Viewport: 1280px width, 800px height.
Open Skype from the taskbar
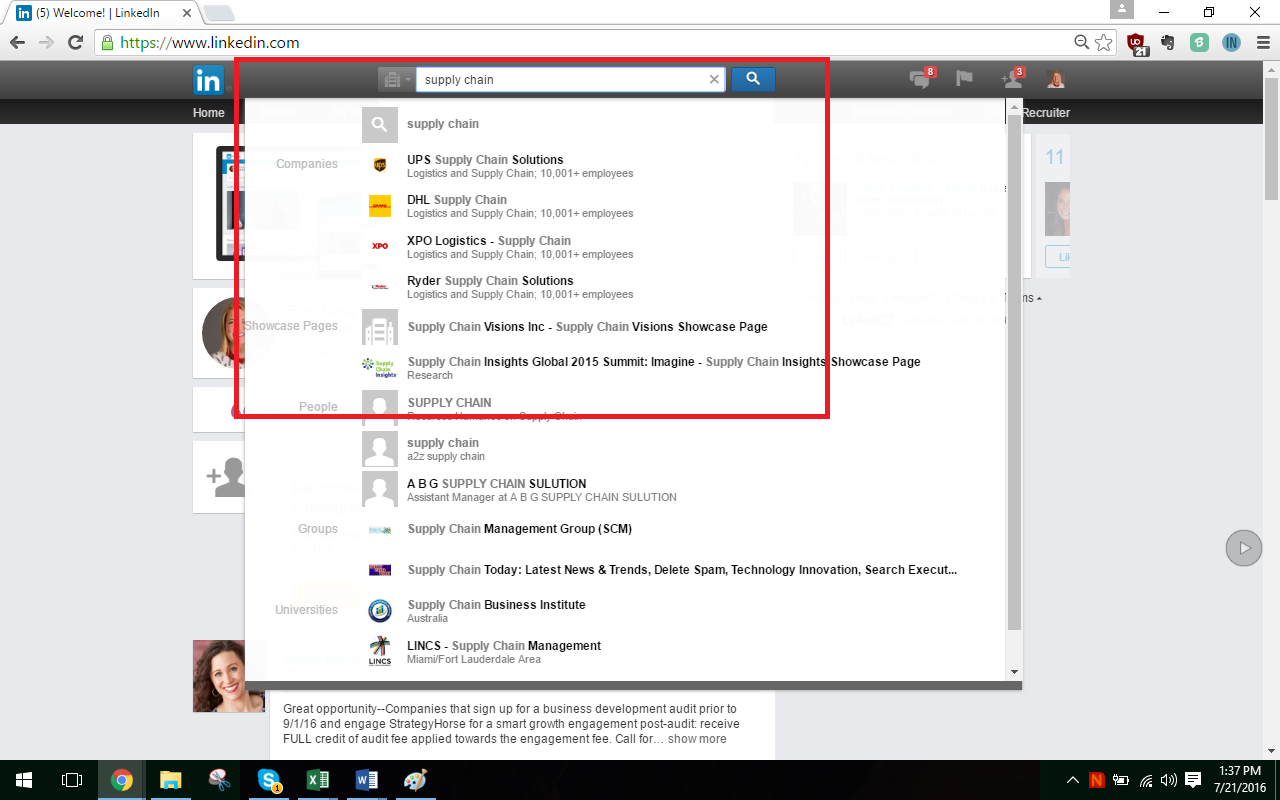269,780
